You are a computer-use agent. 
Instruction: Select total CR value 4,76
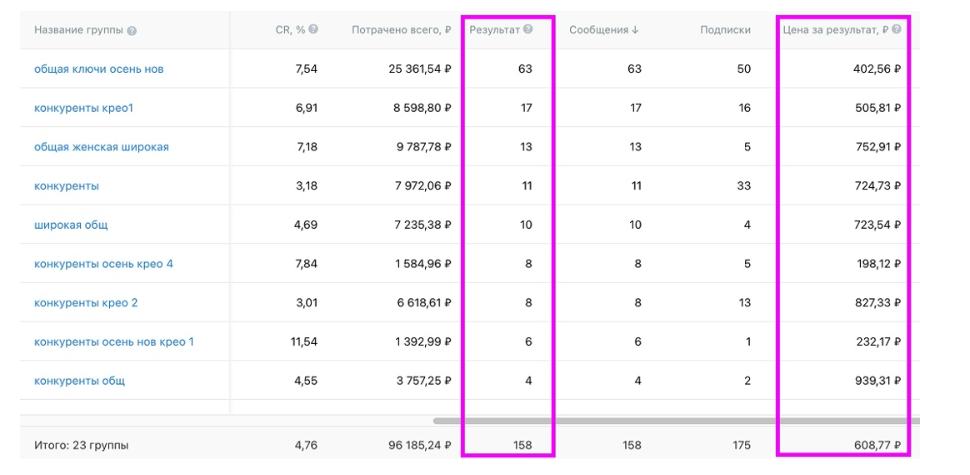[306, 445]
